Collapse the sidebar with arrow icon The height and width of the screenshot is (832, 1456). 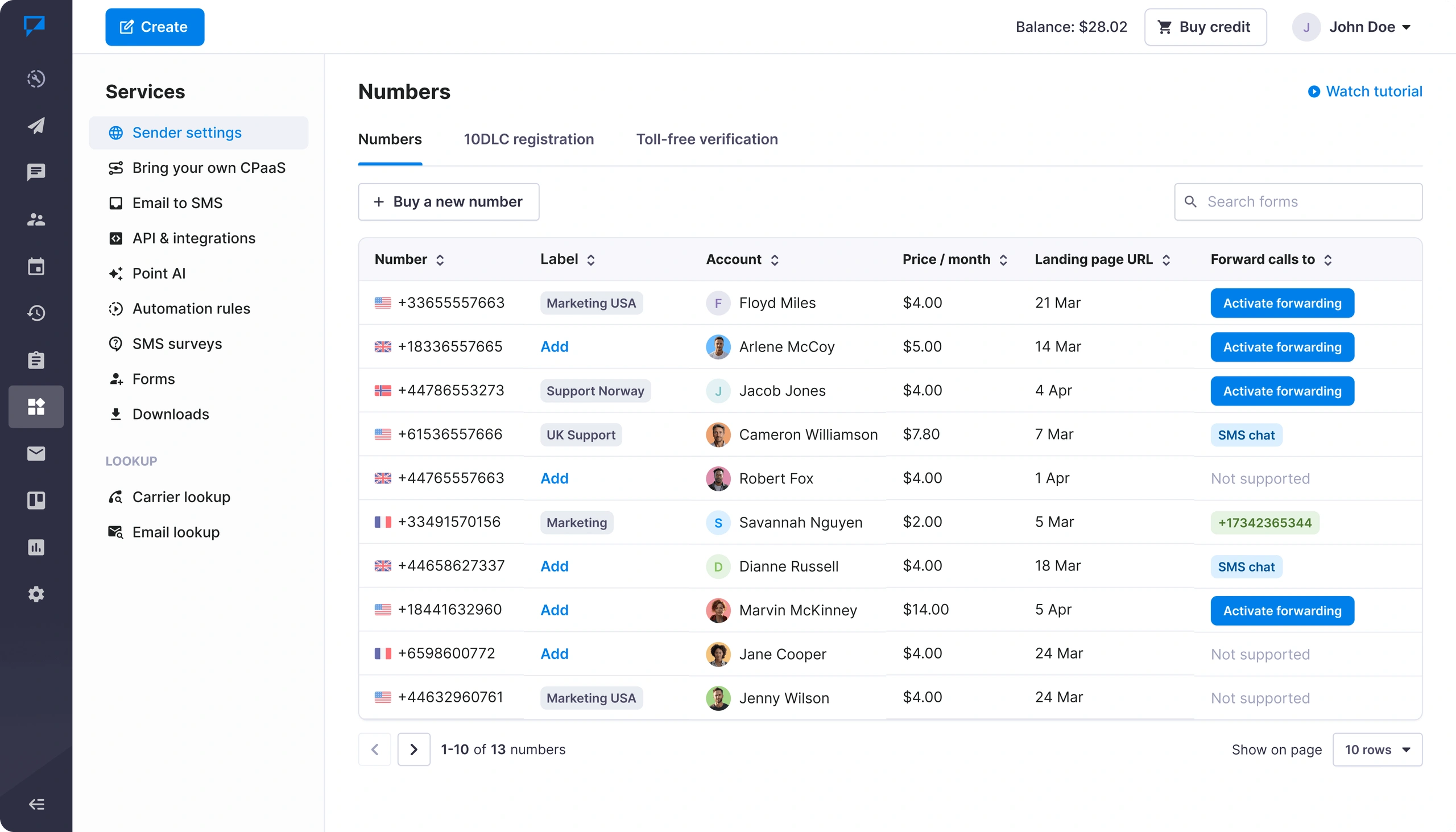tap(36, 805)
